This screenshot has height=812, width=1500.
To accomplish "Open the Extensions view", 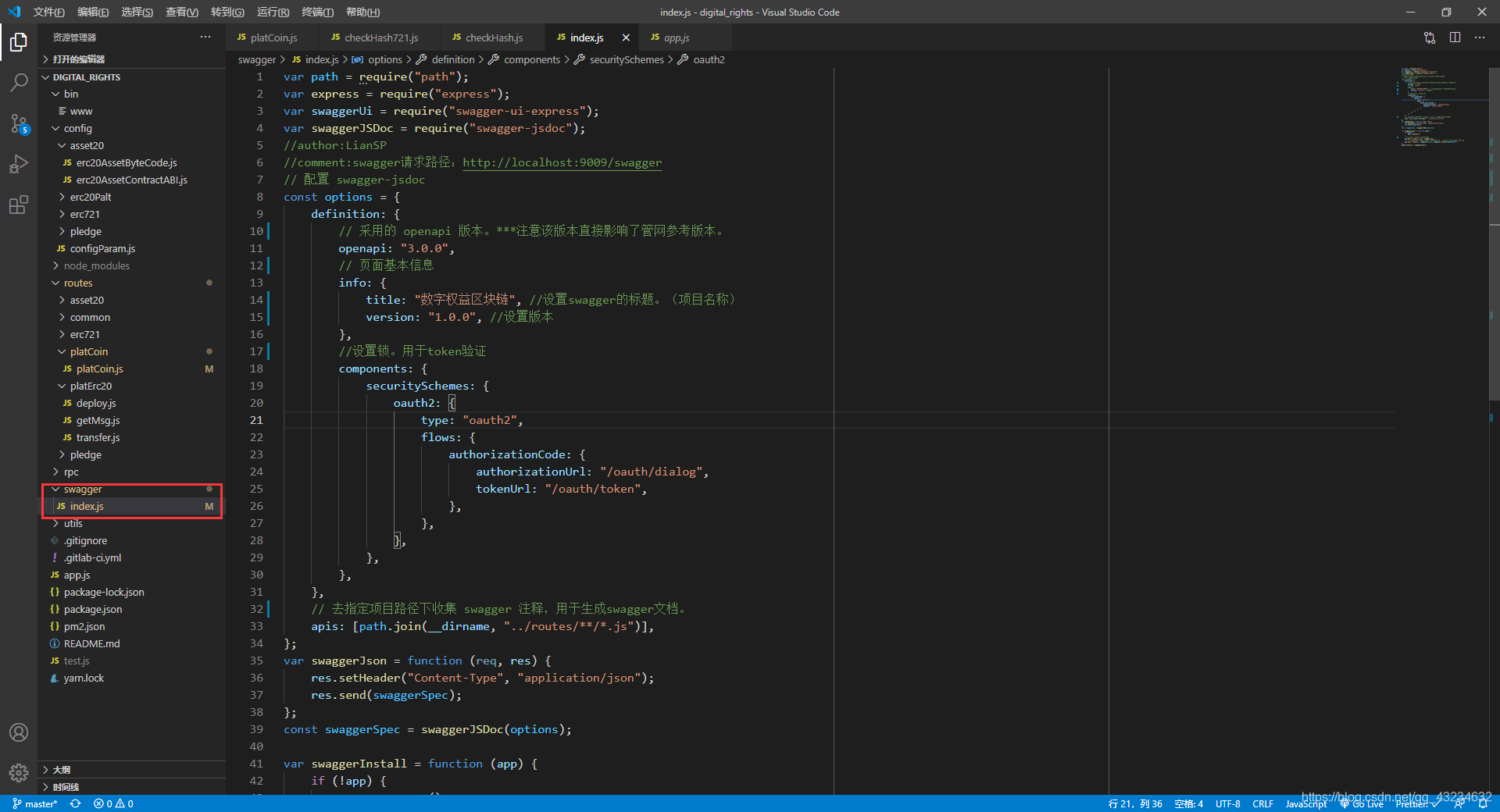I will click(19, 205).
